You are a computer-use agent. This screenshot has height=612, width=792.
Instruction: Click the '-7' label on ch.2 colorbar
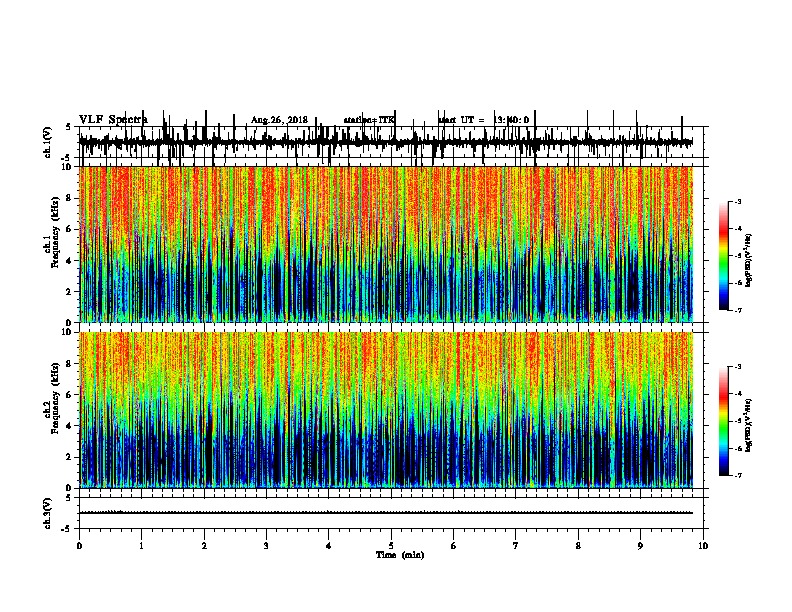(x=737, y=475)
